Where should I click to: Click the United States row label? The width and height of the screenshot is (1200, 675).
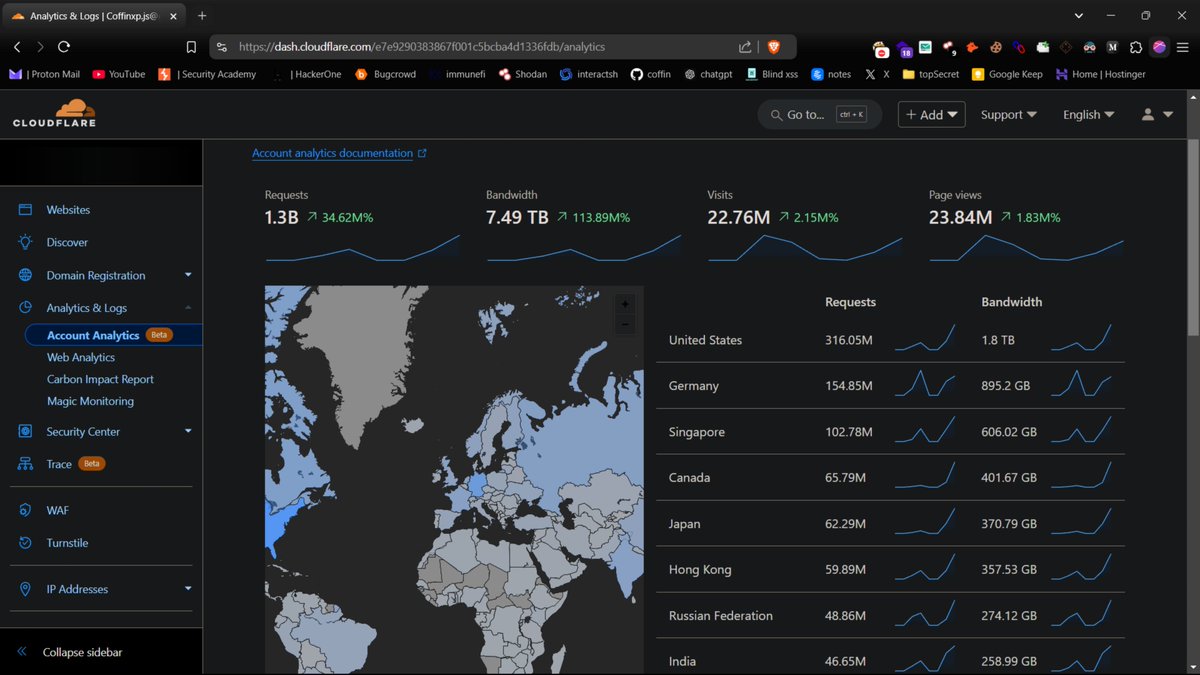(x=705, y=340)
